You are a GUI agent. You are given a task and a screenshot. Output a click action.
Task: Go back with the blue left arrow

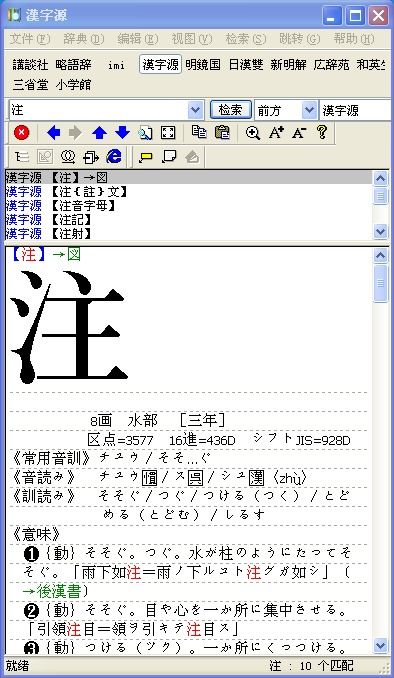click(x=53, y=133)
